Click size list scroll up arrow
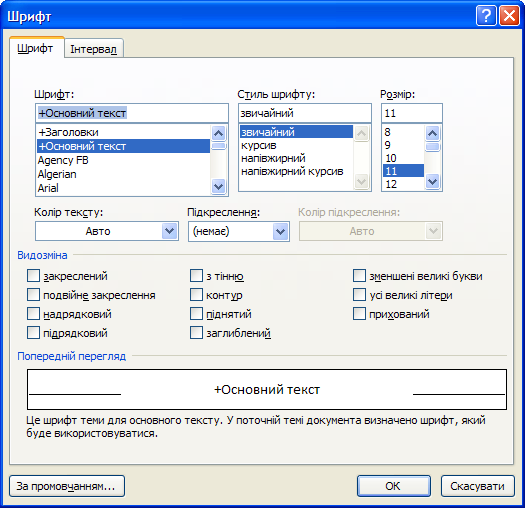 [432, 133]
